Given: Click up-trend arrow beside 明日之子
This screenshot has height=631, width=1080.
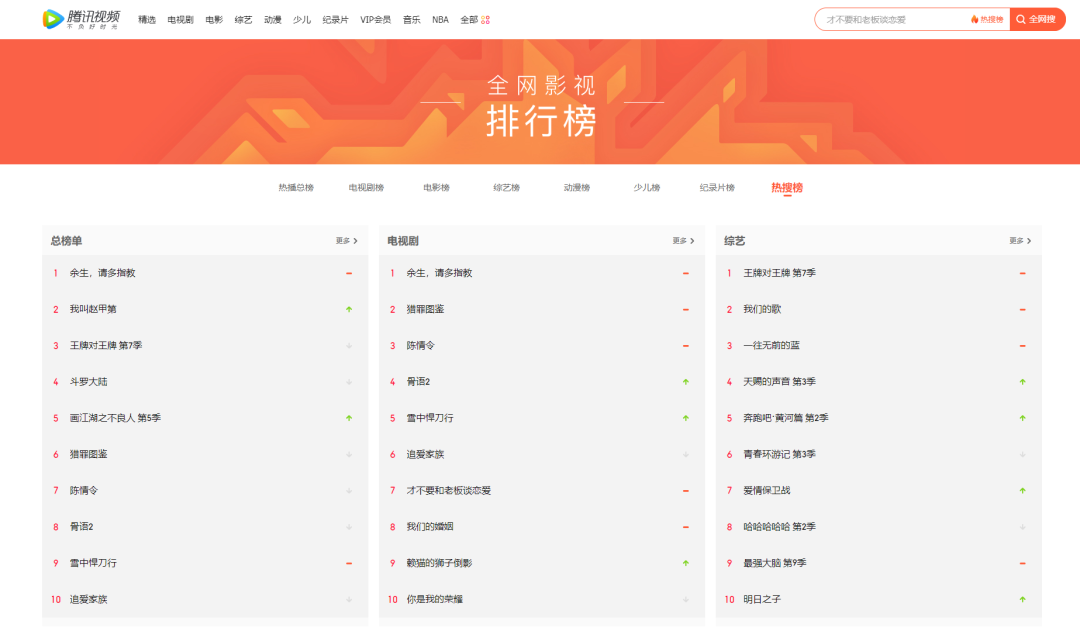Looking at the screenshot, I should point(1023,599).
